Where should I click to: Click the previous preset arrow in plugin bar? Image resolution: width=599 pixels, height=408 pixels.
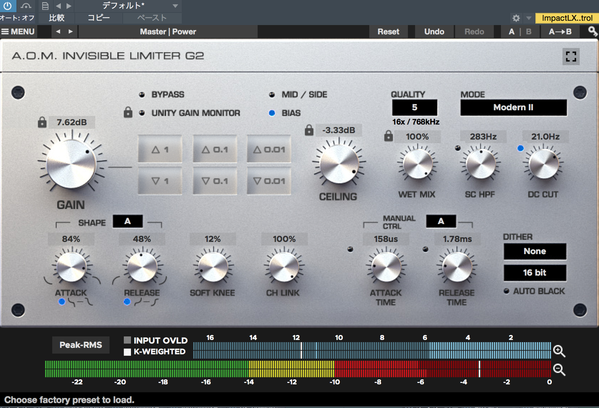click(58, 31)
